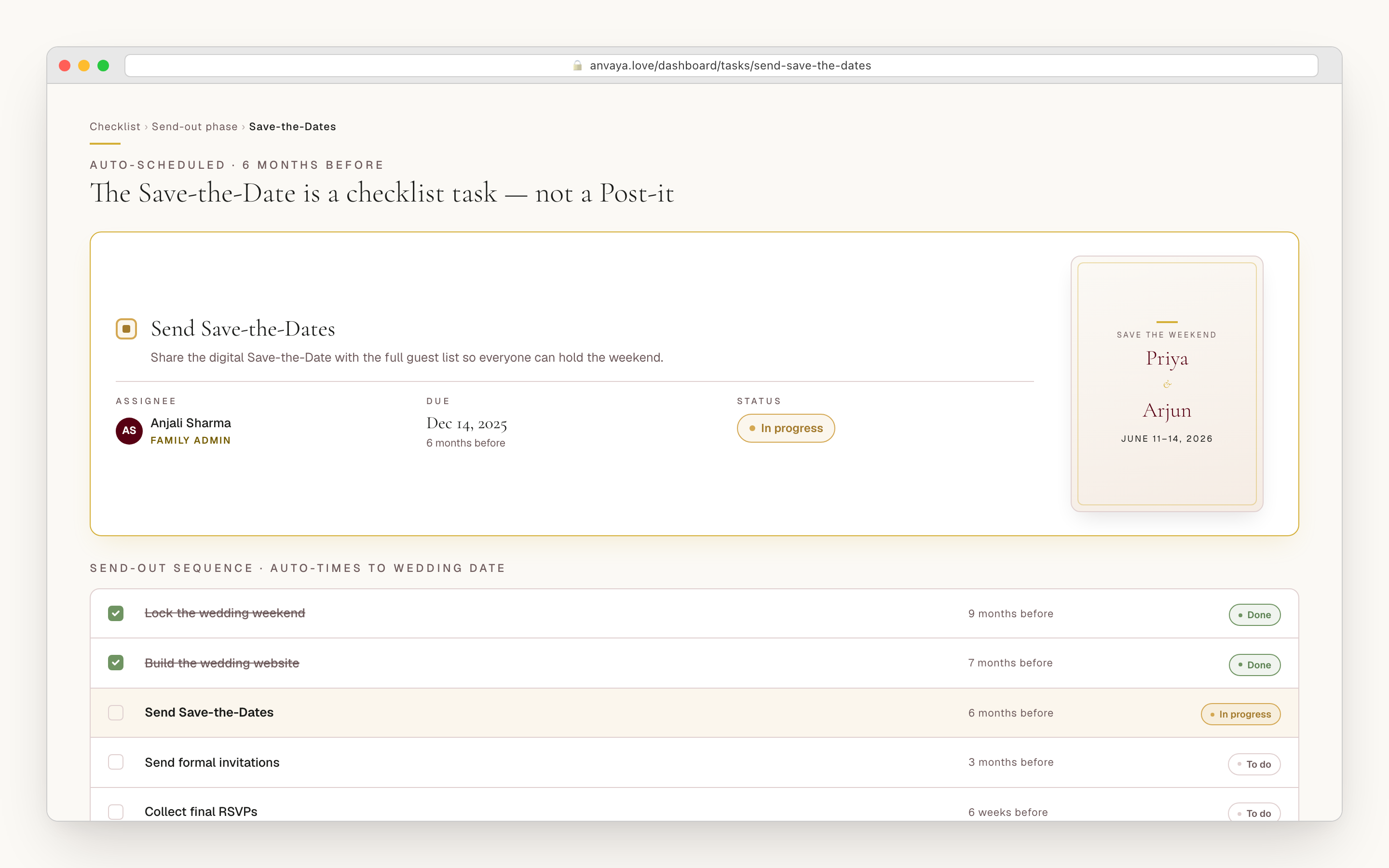Click the Done badge for Build the wedding website
The height and width of the screenshot is (868, 1389).
pyautogui.click(x=1255, y=665)
